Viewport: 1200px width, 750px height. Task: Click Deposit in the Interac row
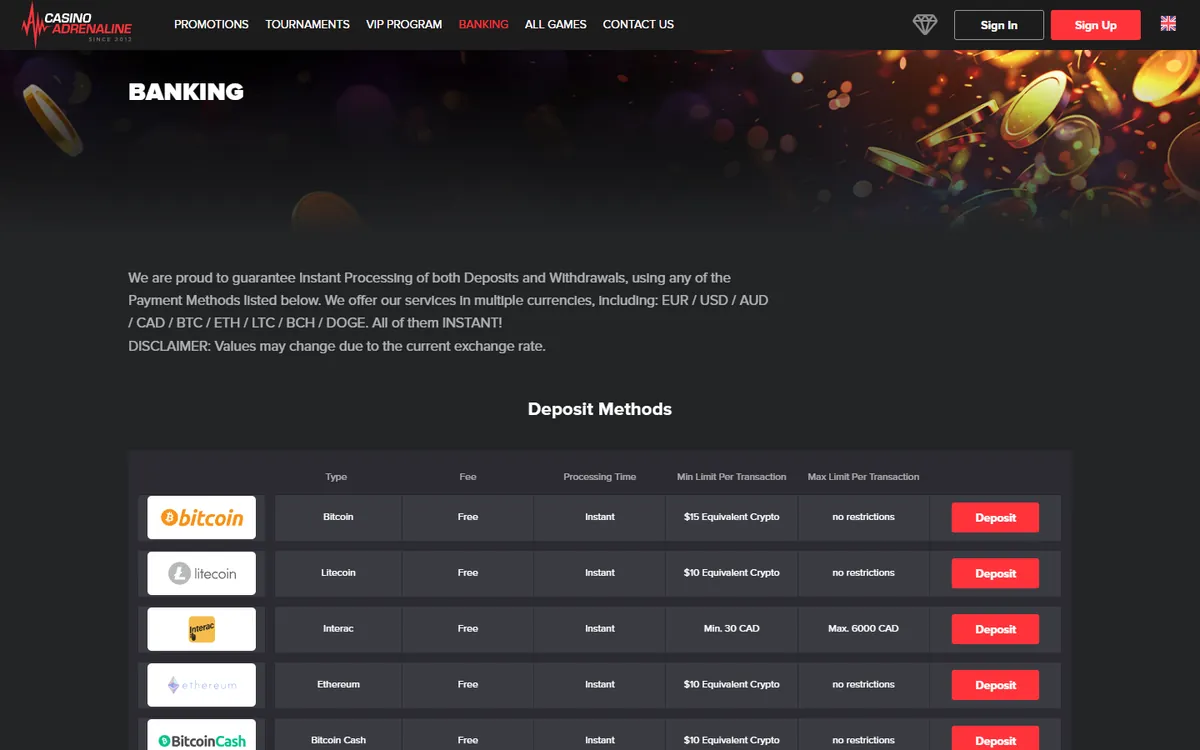tap(995, 630)
